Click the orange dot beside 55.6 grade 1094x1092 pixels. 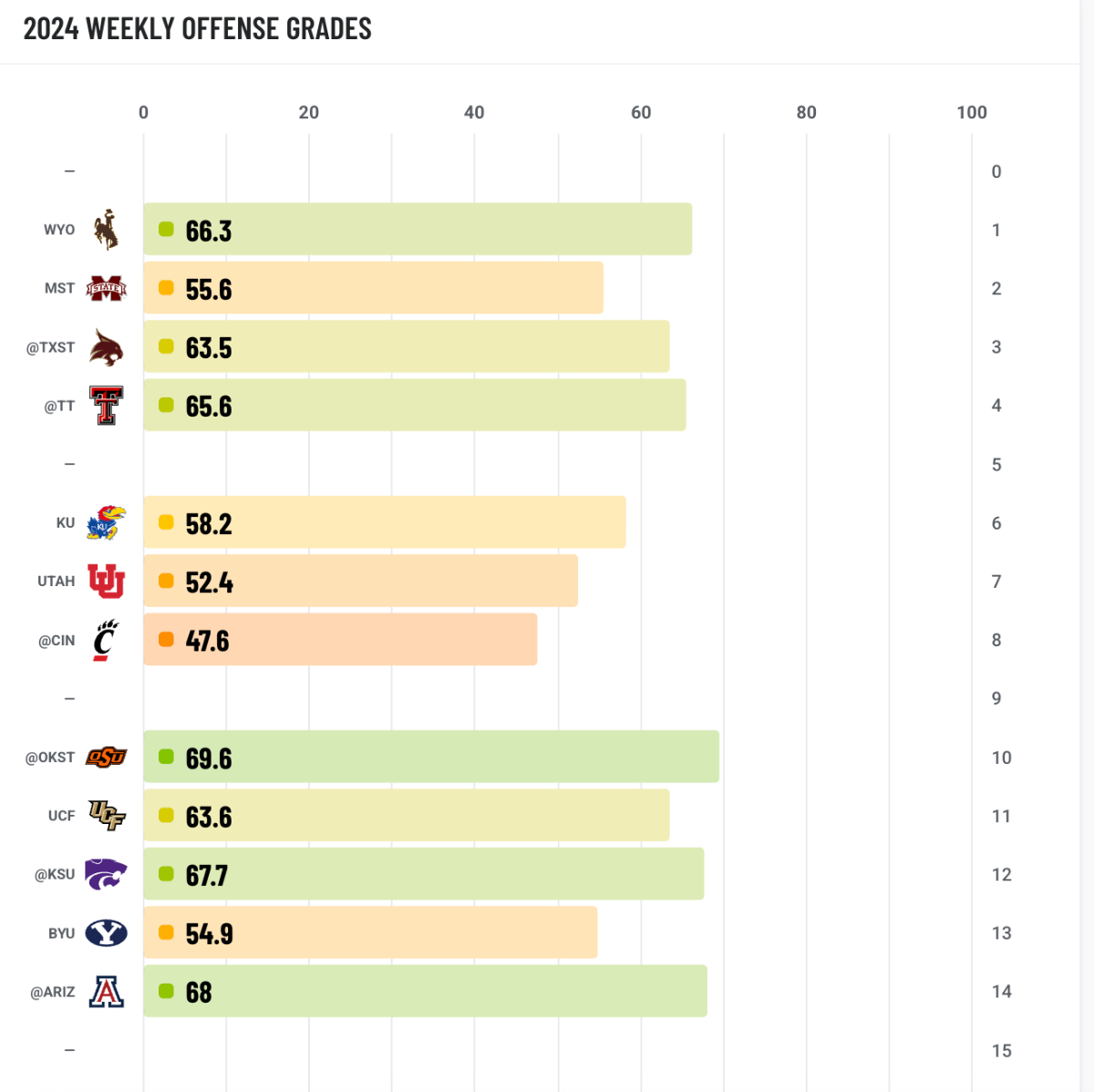(x=166, y=288)
